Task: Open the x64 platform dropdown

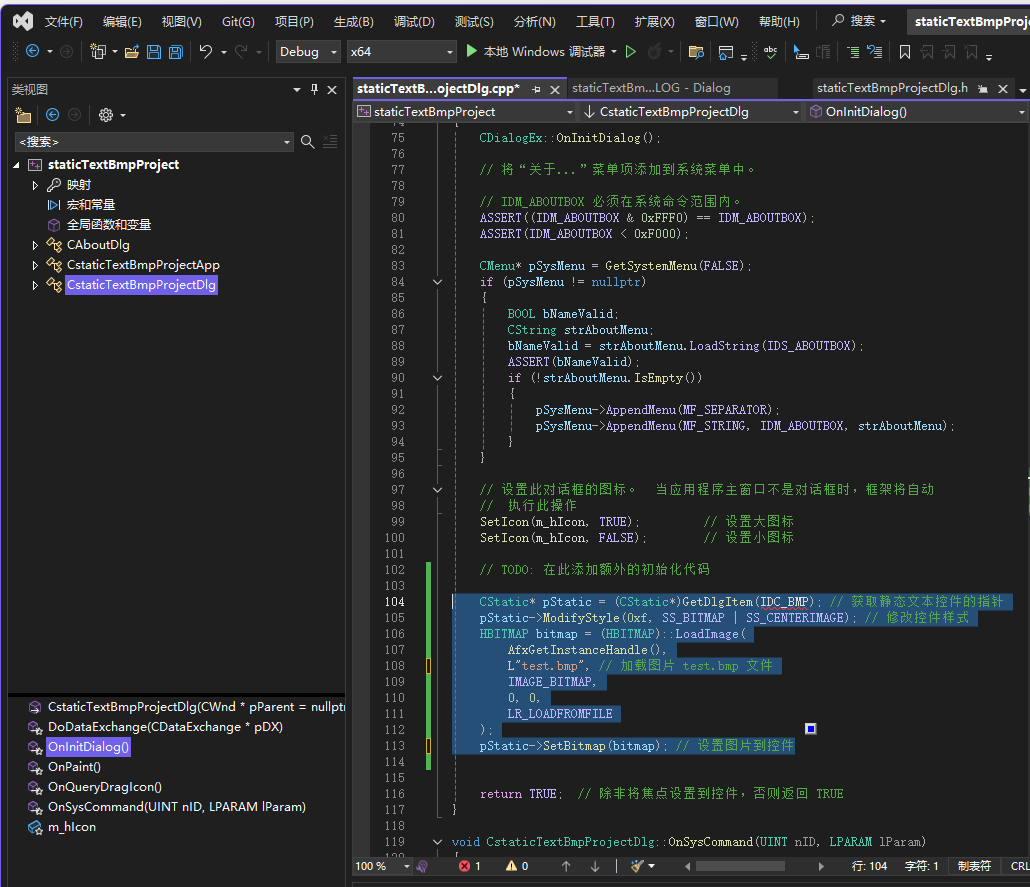Action: (x=401, y=52)
